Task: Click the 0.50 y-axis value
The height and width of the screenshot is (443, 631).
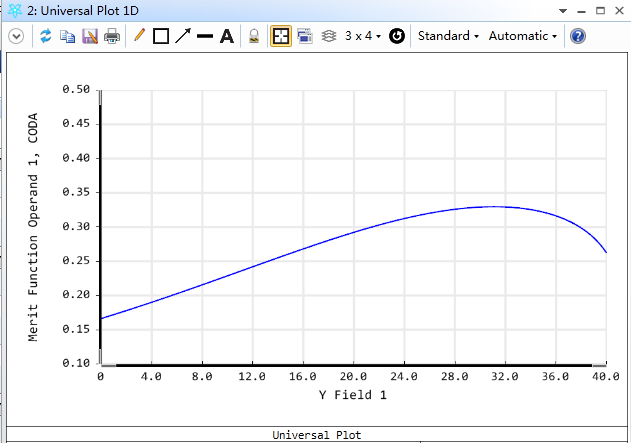Action: [x=76, y=89]
